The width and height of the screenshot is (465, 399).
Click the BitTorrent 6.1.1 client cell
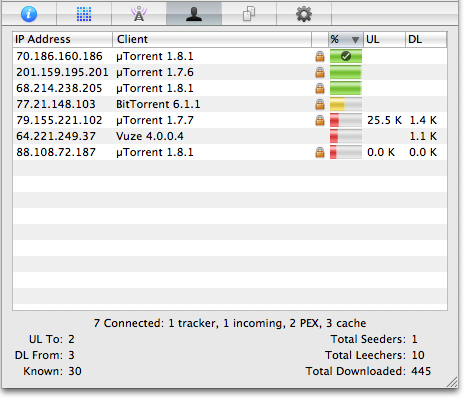158,104
